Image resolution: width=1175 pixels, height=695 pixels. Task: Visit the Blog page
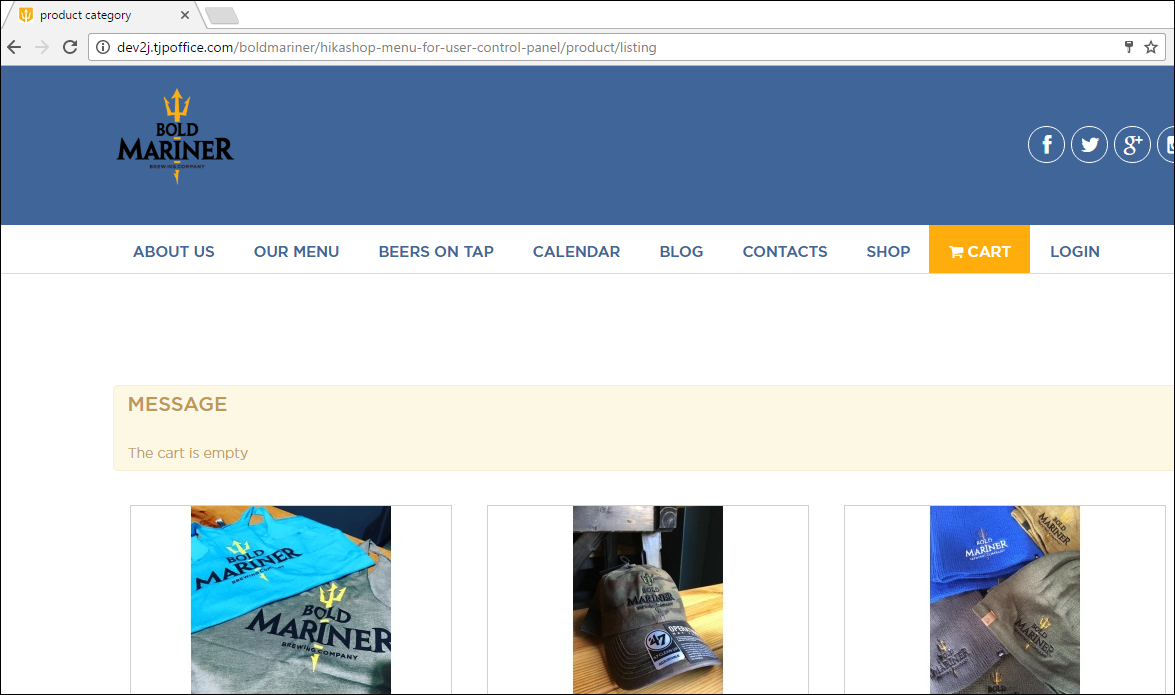pos(681,252)
